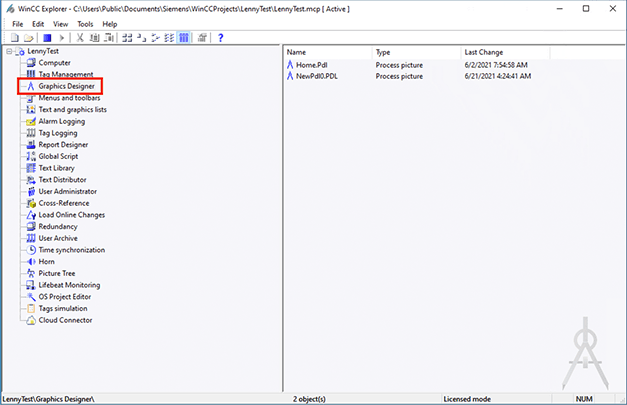
Task: Switch to details view toolbar icon
Action: tap(170, 38)
